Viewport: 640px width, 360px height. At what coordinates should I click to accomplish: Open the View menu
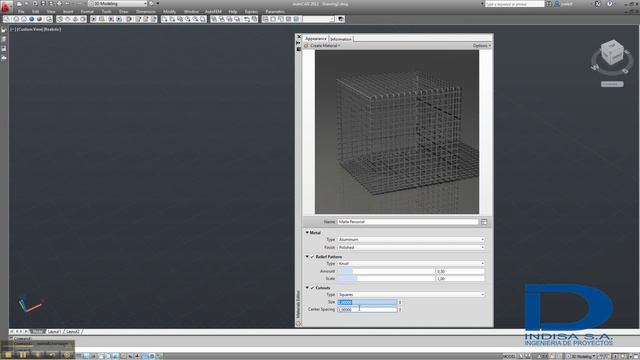(x=51, y=12)
